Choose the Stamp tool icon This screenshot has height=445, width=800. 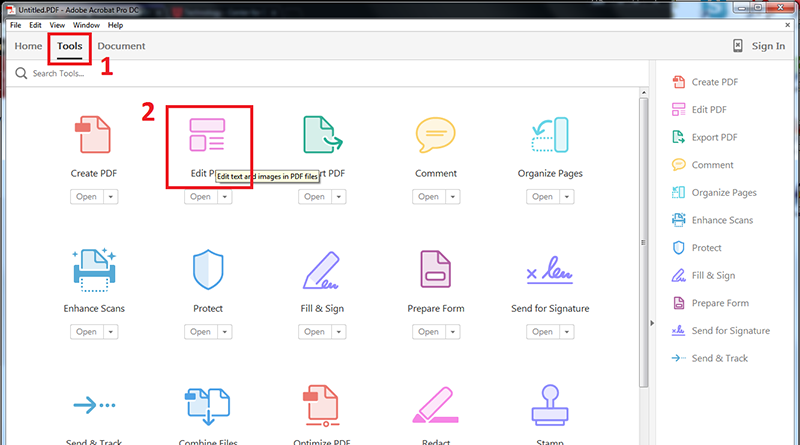pos(550,405)
